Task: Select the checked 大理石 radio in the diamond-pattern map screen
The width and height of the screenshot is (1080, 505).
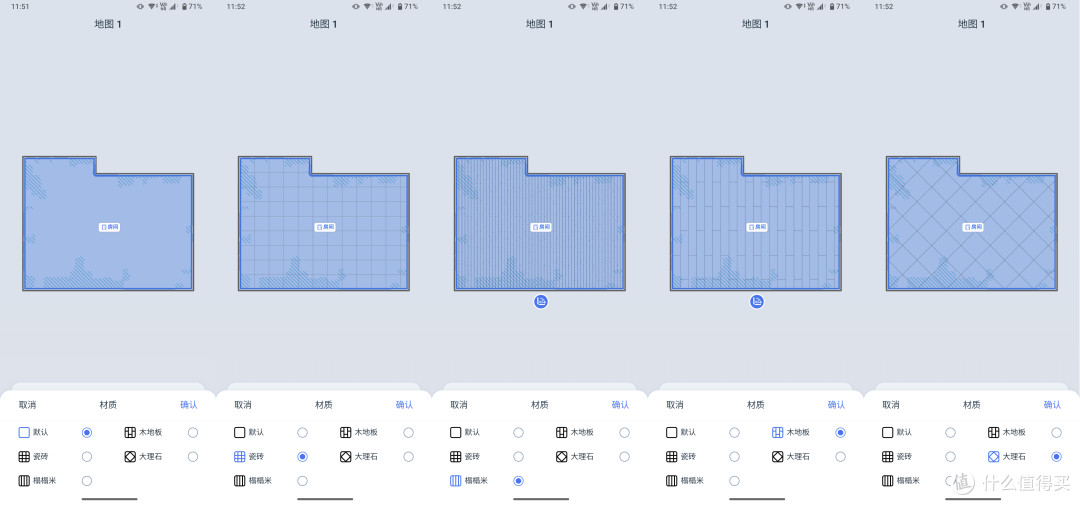Action: pyautogui.click(x=1057, y=457)
